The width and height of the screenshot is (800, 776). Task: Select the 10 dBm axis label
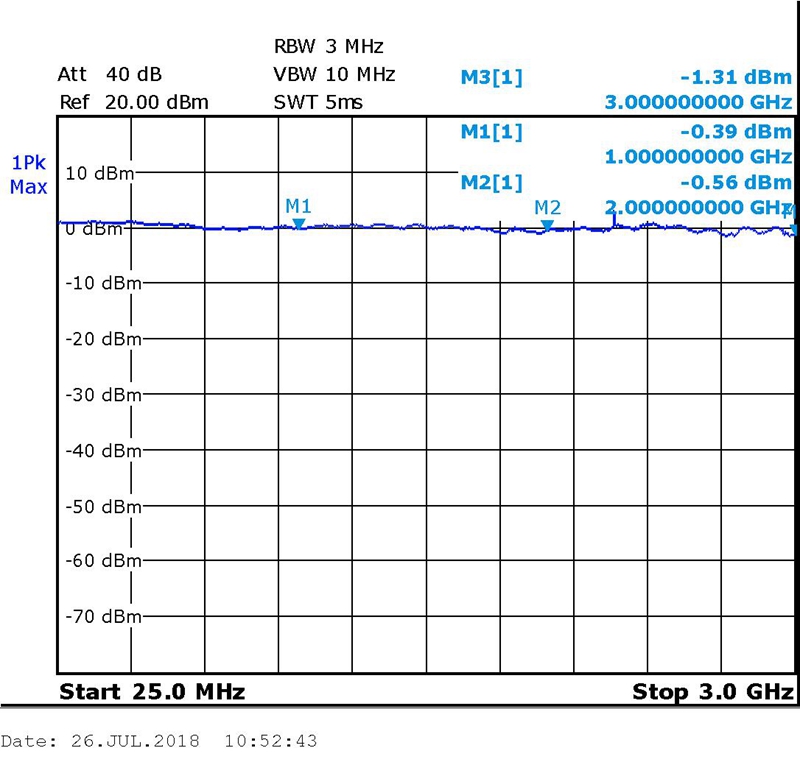tap(98, 173)
